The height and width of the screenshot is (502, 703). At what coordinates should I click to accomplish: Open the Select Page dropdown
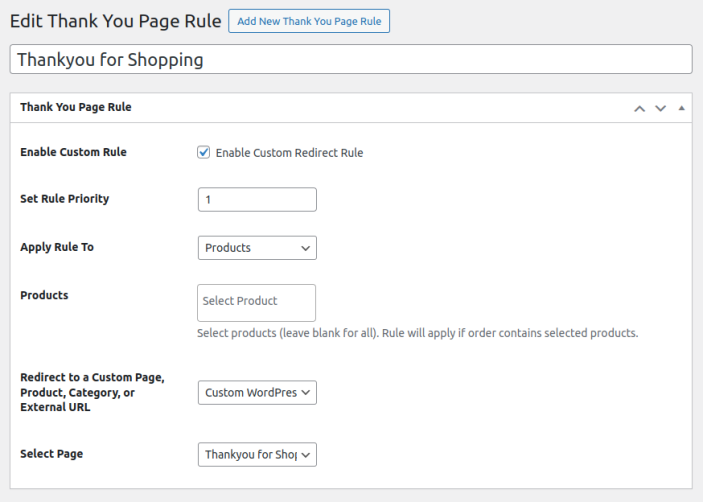pos(257,455)
